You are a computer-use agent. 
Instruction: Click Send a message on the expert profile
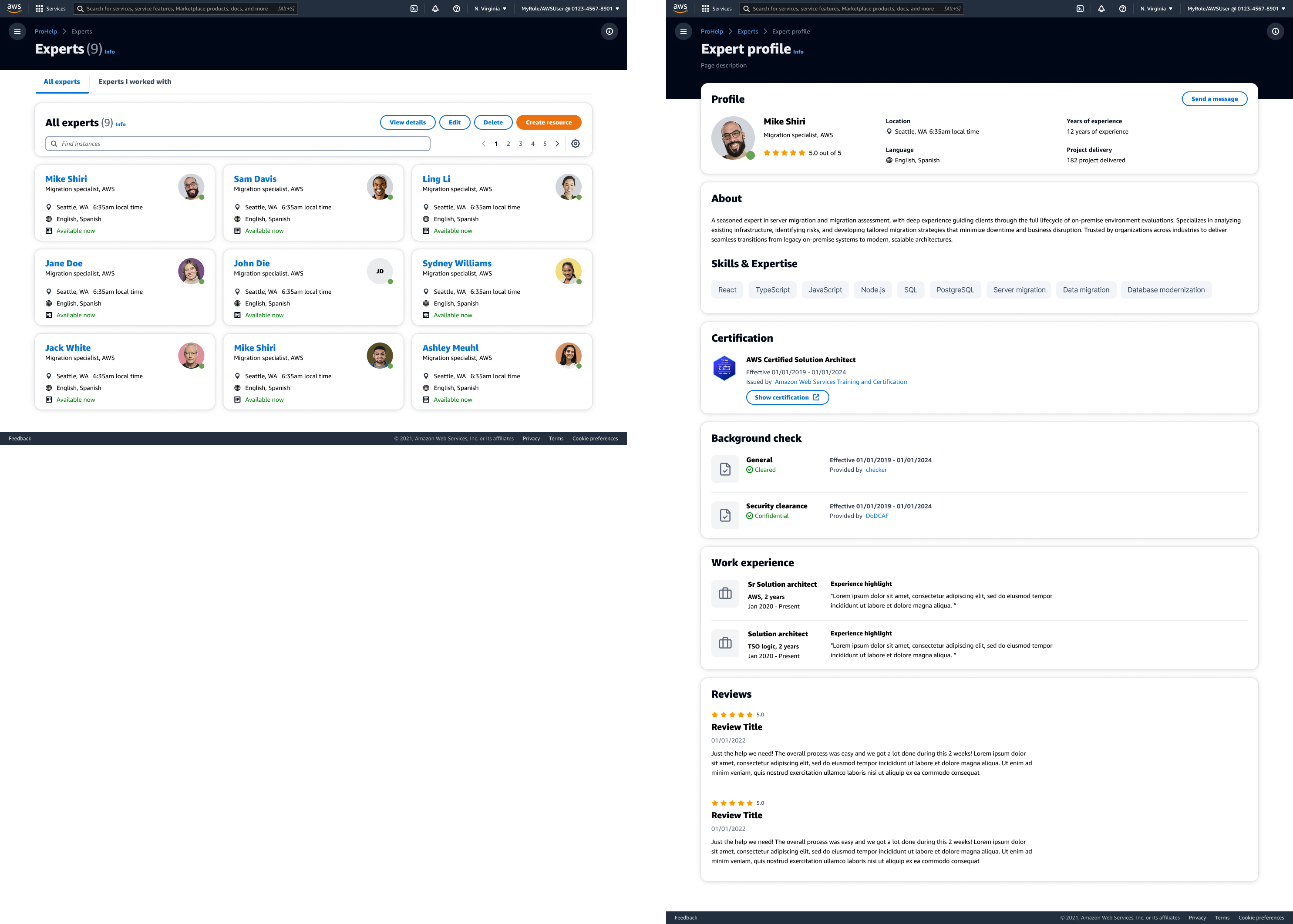1215,98
